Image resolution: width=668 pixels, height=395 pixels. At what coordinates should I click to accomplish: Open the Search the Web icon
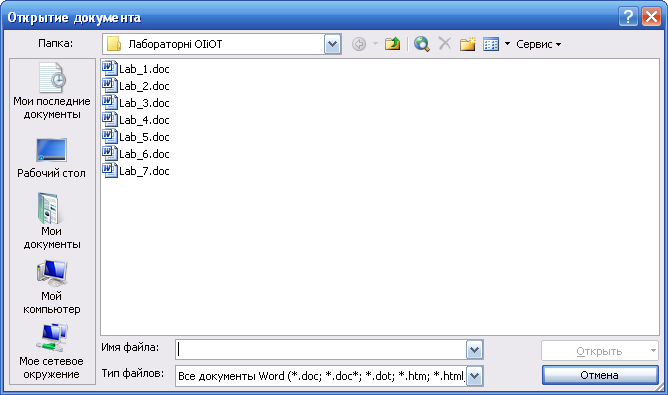click(x=421, y=44)
